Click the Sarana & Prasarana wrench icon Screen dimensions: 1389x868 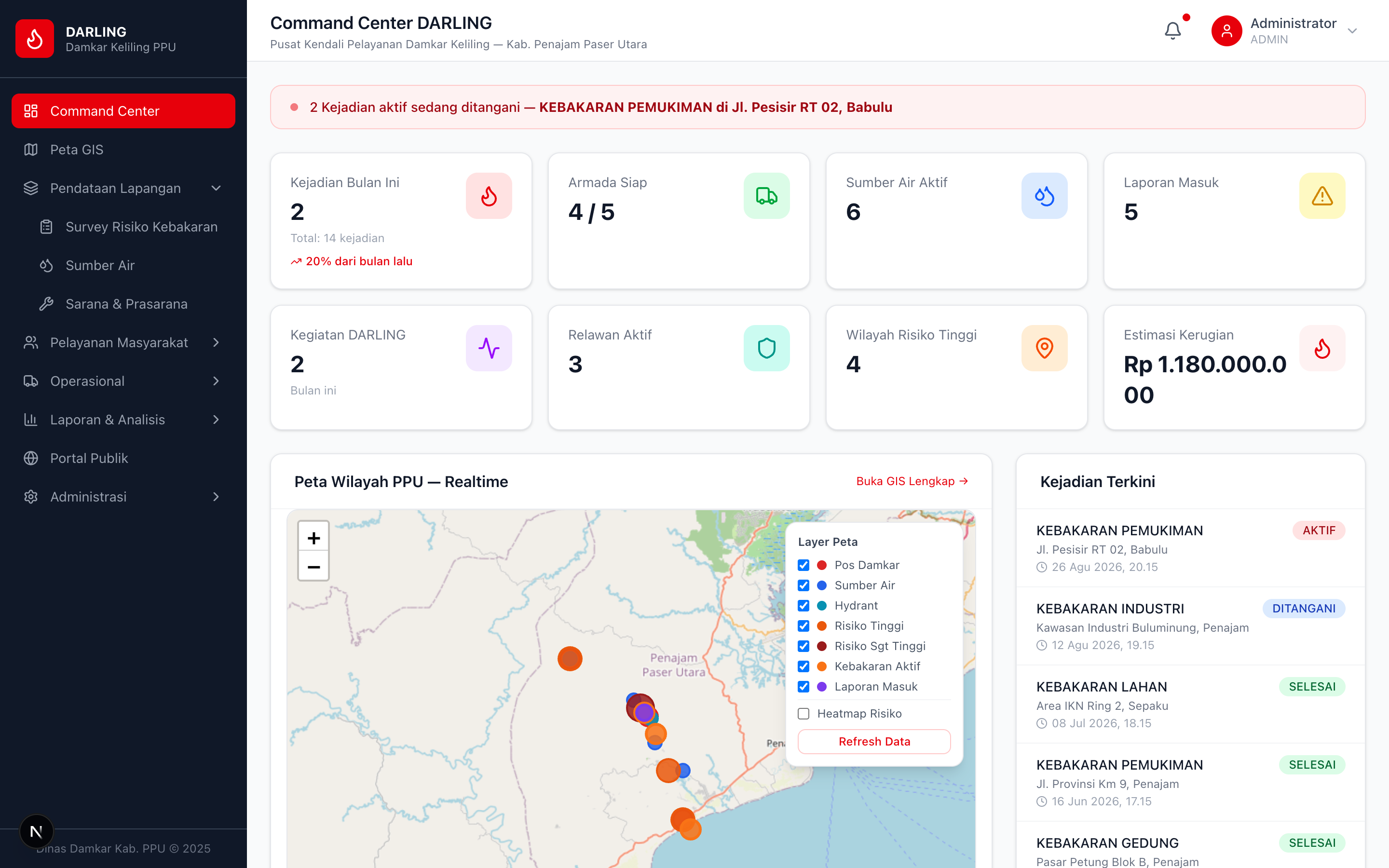pyautogui.click(x=46, y=304)
